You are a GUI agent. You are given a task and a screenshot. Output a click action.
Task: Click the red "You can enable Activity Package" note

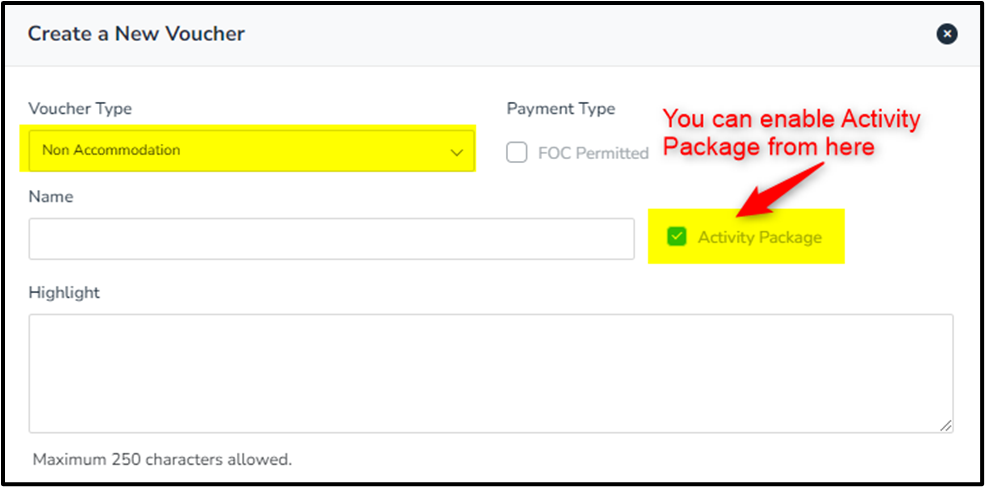(x=791, y=132)
